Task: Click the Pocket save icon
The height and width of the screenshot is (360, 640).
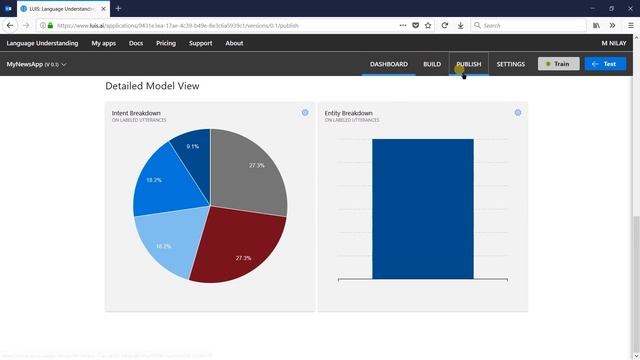Action: click(x=416, y=25)
